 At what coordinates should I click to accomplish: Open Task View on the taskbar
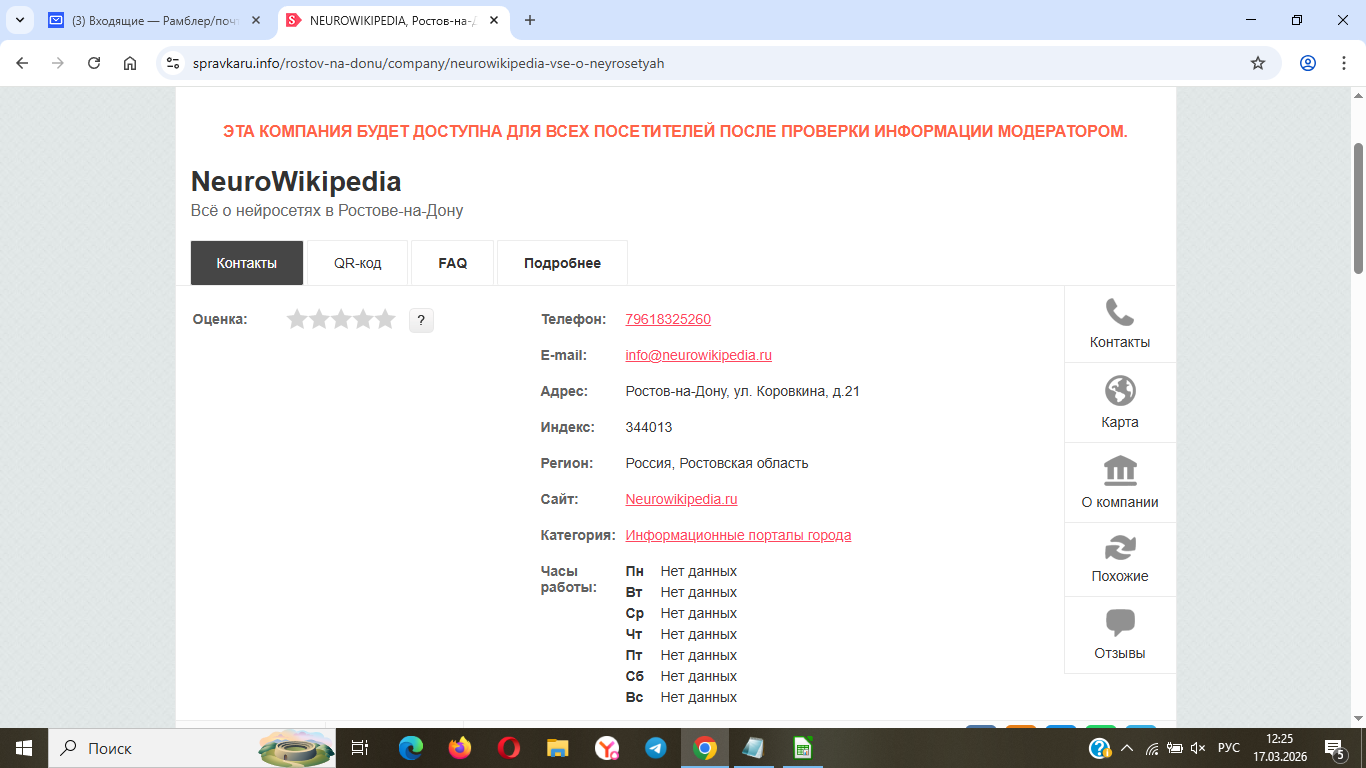click(360, 748)
